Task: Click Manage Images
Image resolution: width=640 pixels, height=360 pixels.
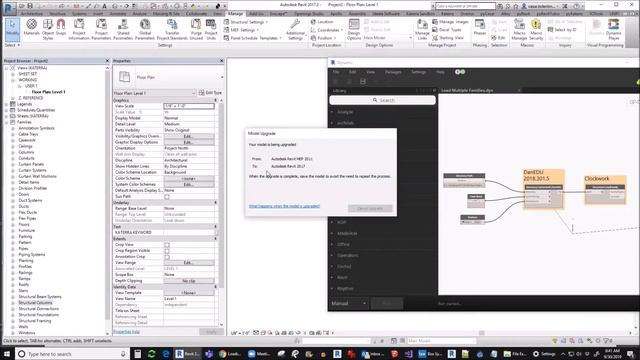Action: click(450, 22)
